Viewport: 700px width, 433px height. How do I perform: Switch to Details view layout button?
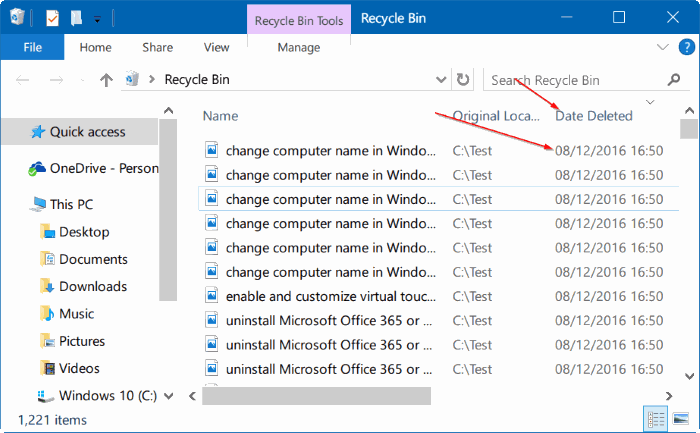pyautogui.click(x=655, y=419)
